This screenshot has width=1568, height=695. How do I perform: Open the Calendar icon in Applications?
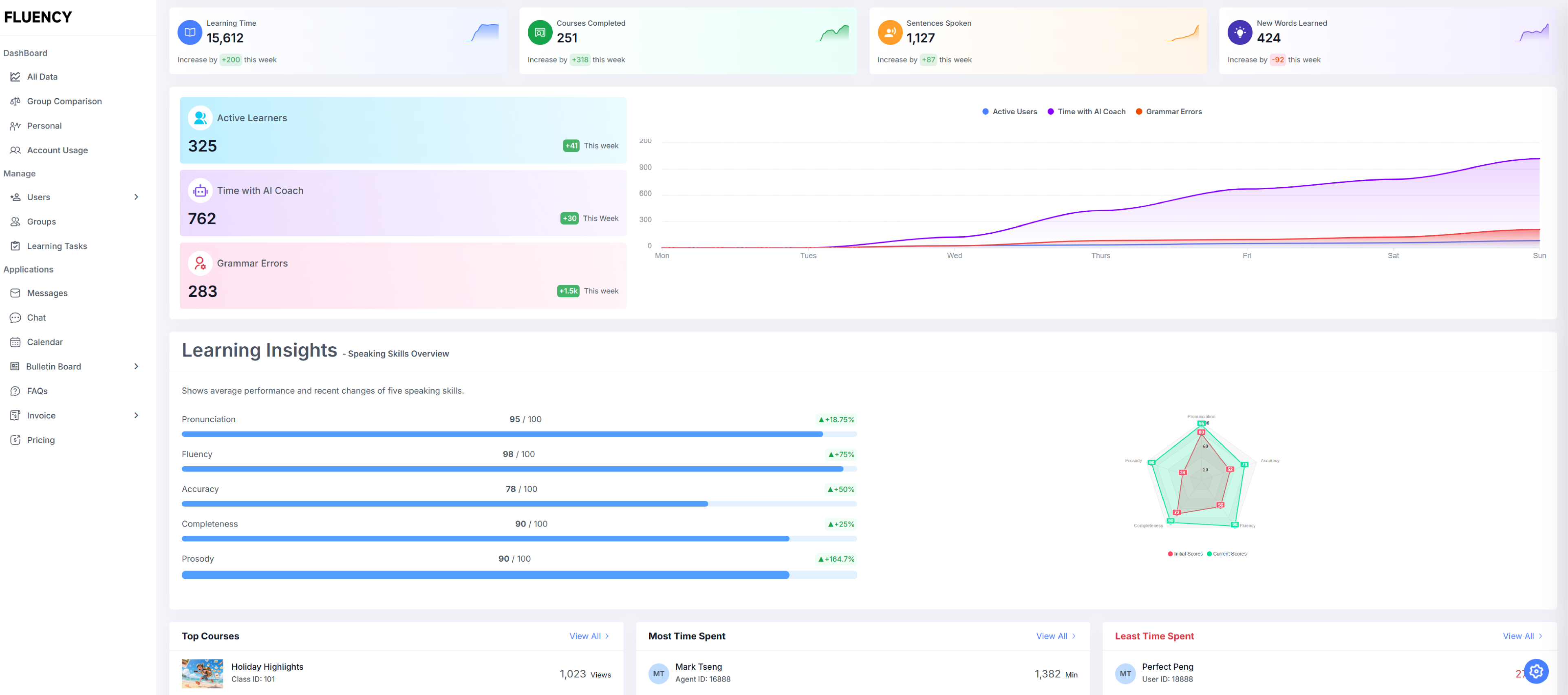pos(16,342)
